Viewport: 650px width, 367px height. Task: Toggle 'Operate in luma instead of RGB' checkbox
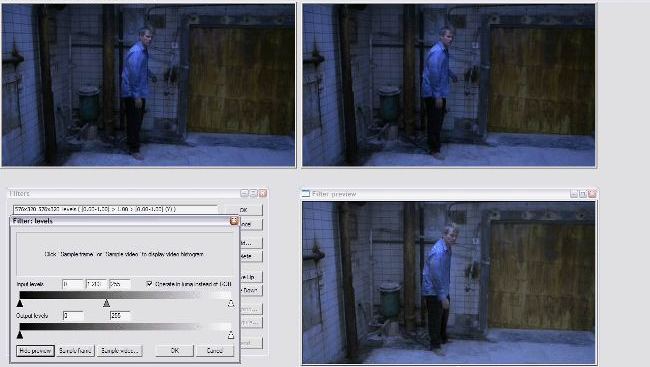click(x=149, y=284)
